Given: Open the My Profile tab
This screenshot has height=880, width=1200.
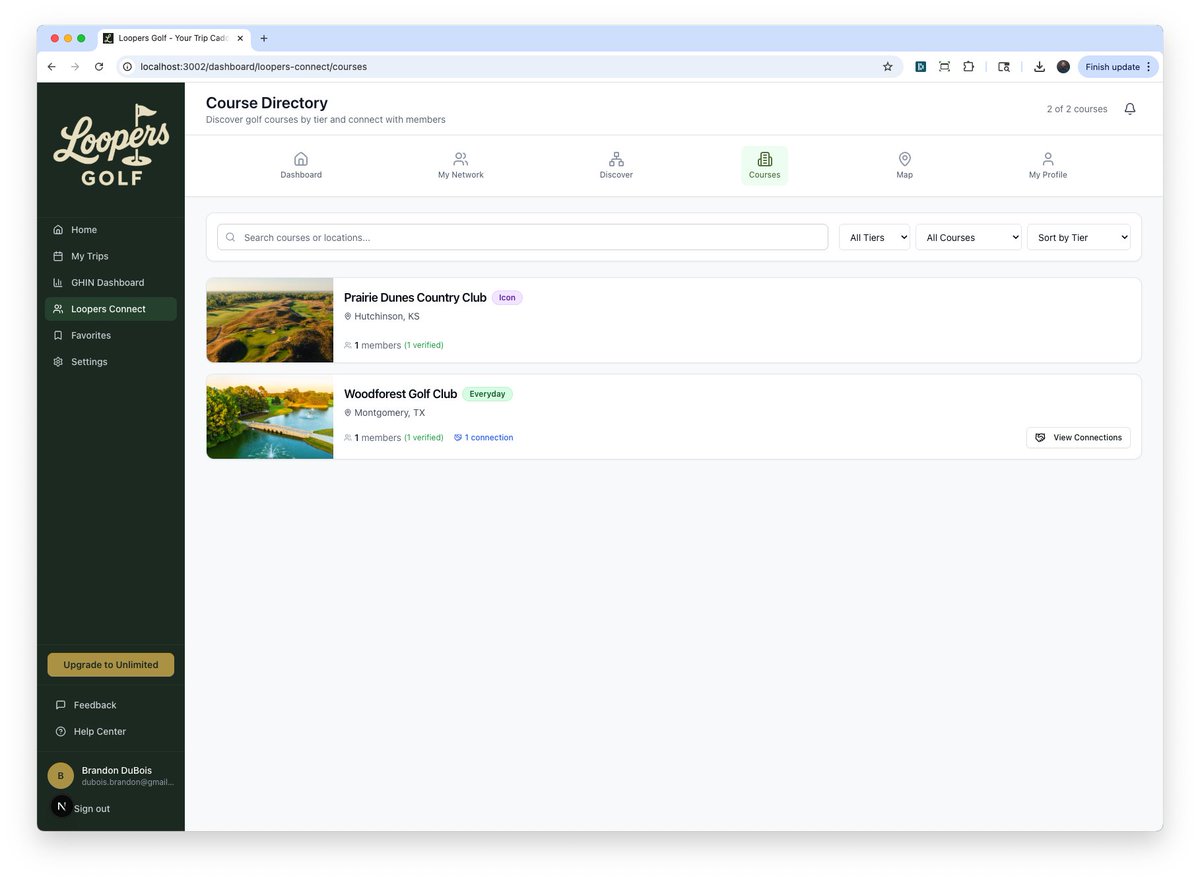Looking at the screenshot, I should pos(1048,166).
